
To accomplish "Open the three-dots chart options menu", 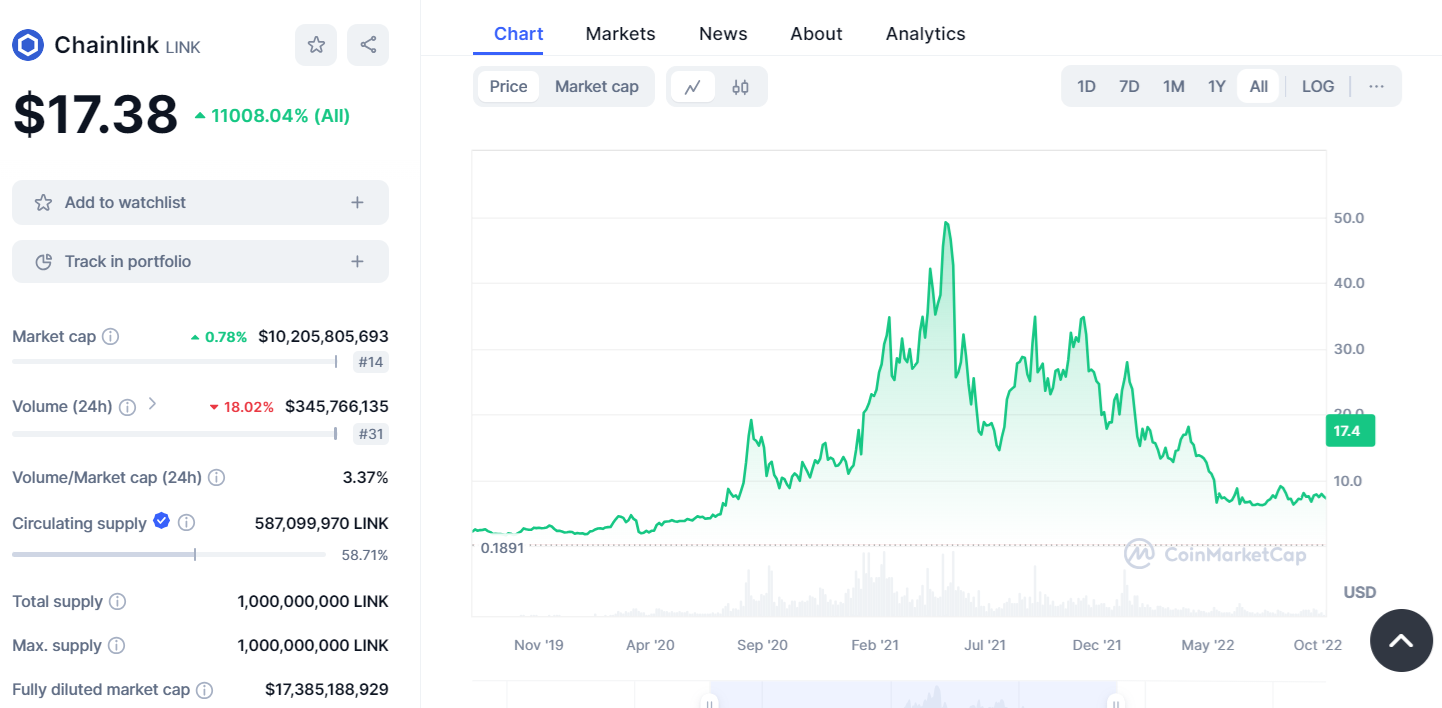I will click(x=1377, y=86).
